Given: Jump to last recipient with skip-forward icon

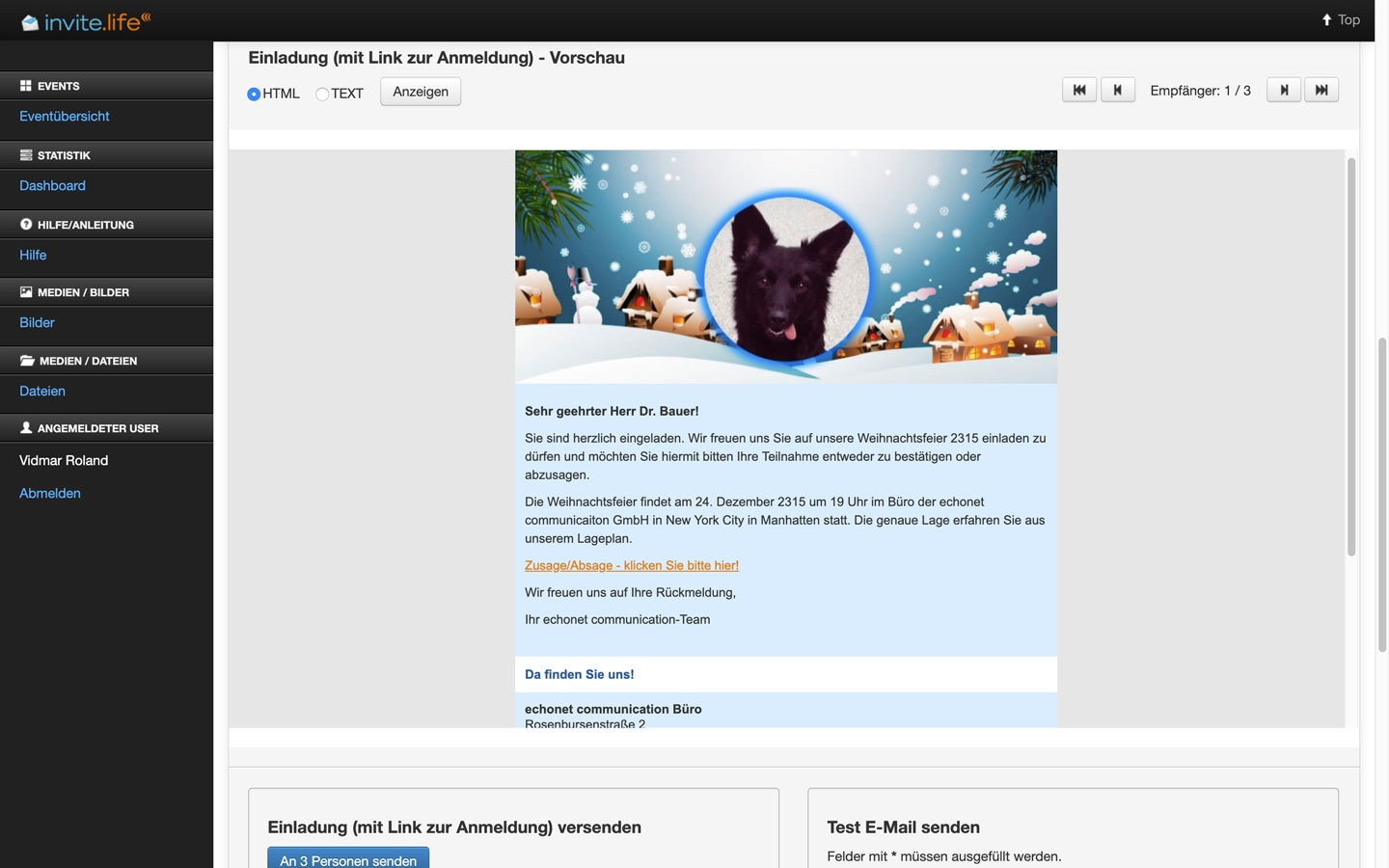Looking at the screenshot, I should click(x=1321, y=90).
